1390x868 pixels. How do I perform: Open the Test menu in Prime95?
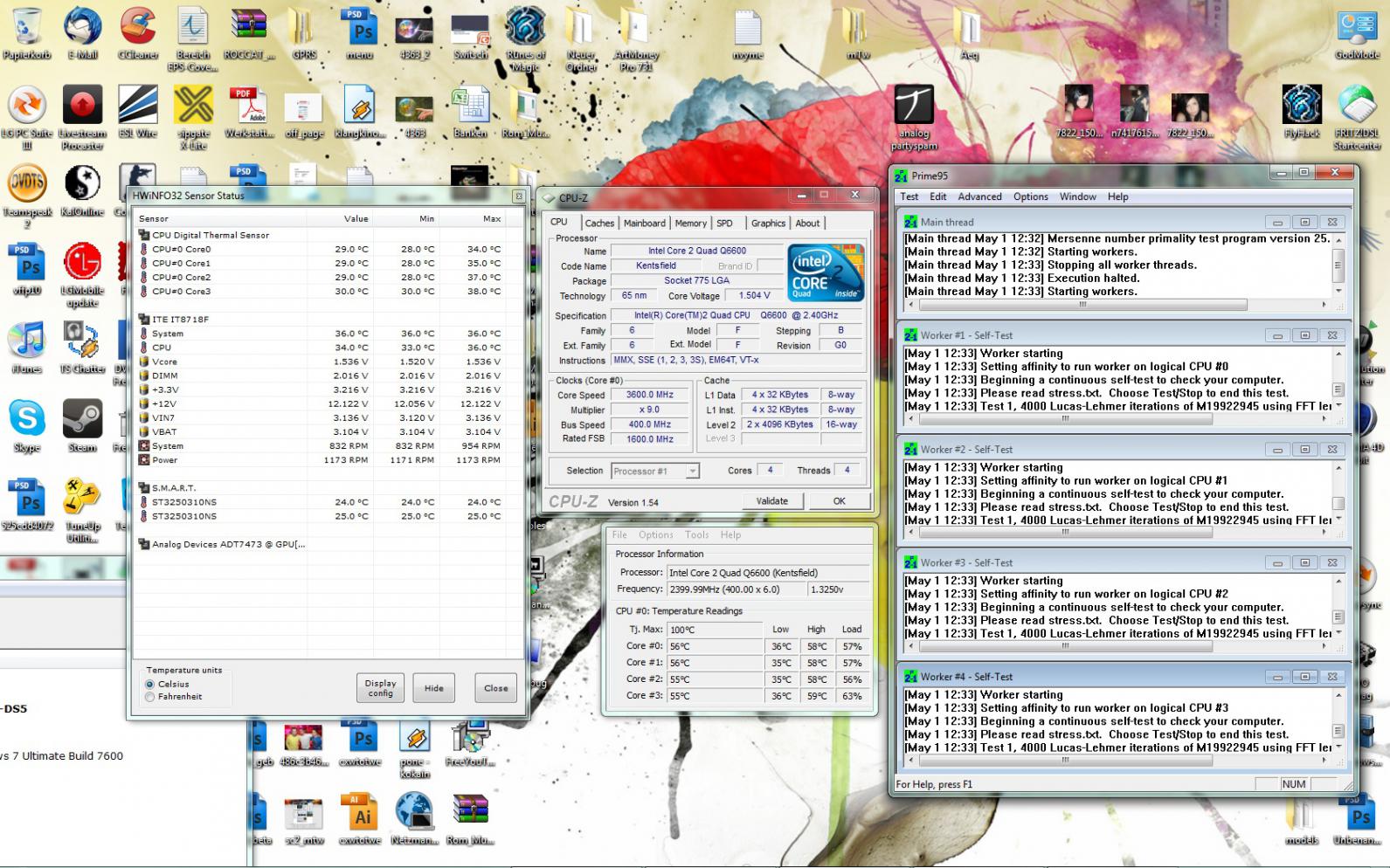point(909,196)
